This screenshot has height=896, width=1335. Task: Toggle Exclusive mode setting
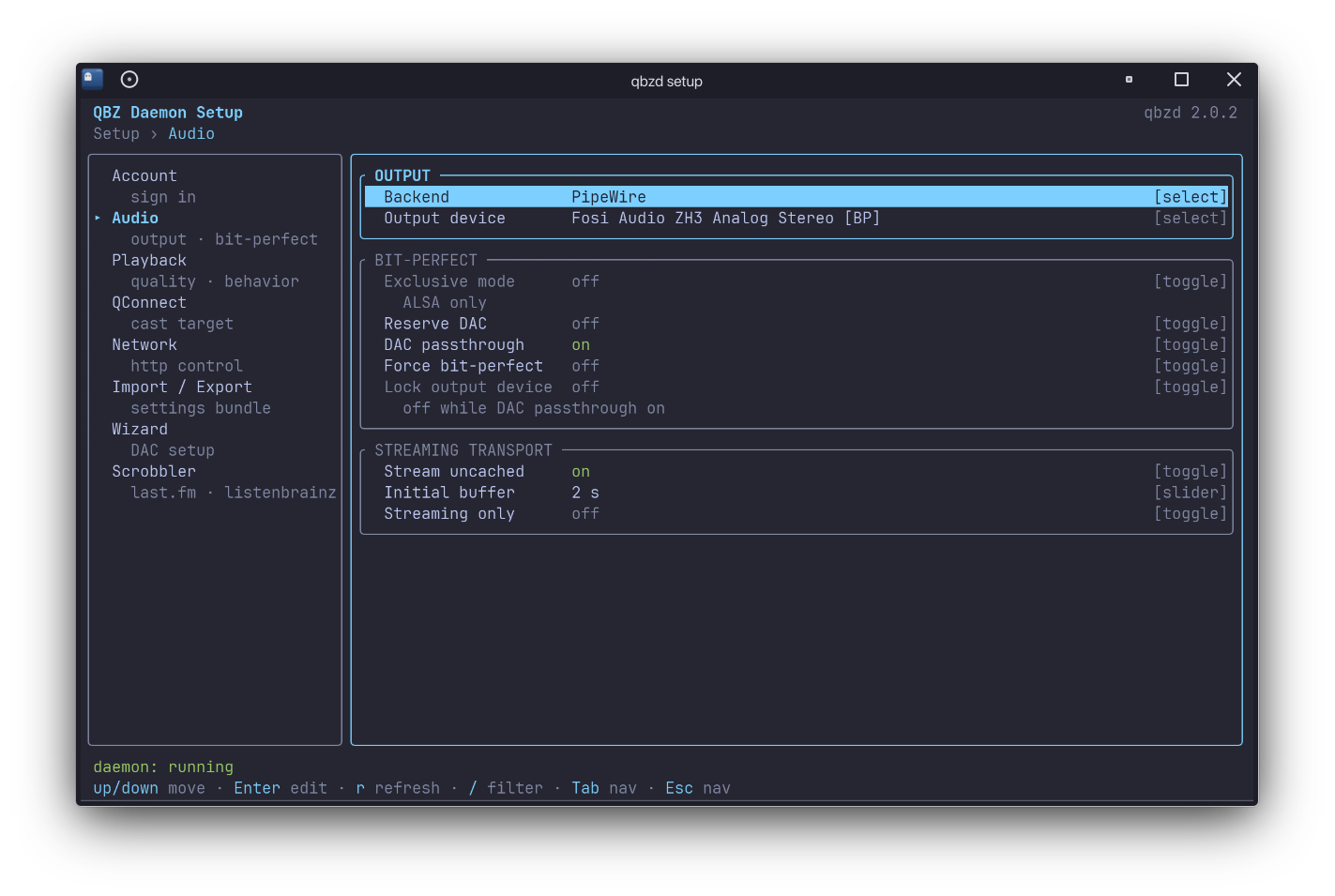[x=1191, y=281]
